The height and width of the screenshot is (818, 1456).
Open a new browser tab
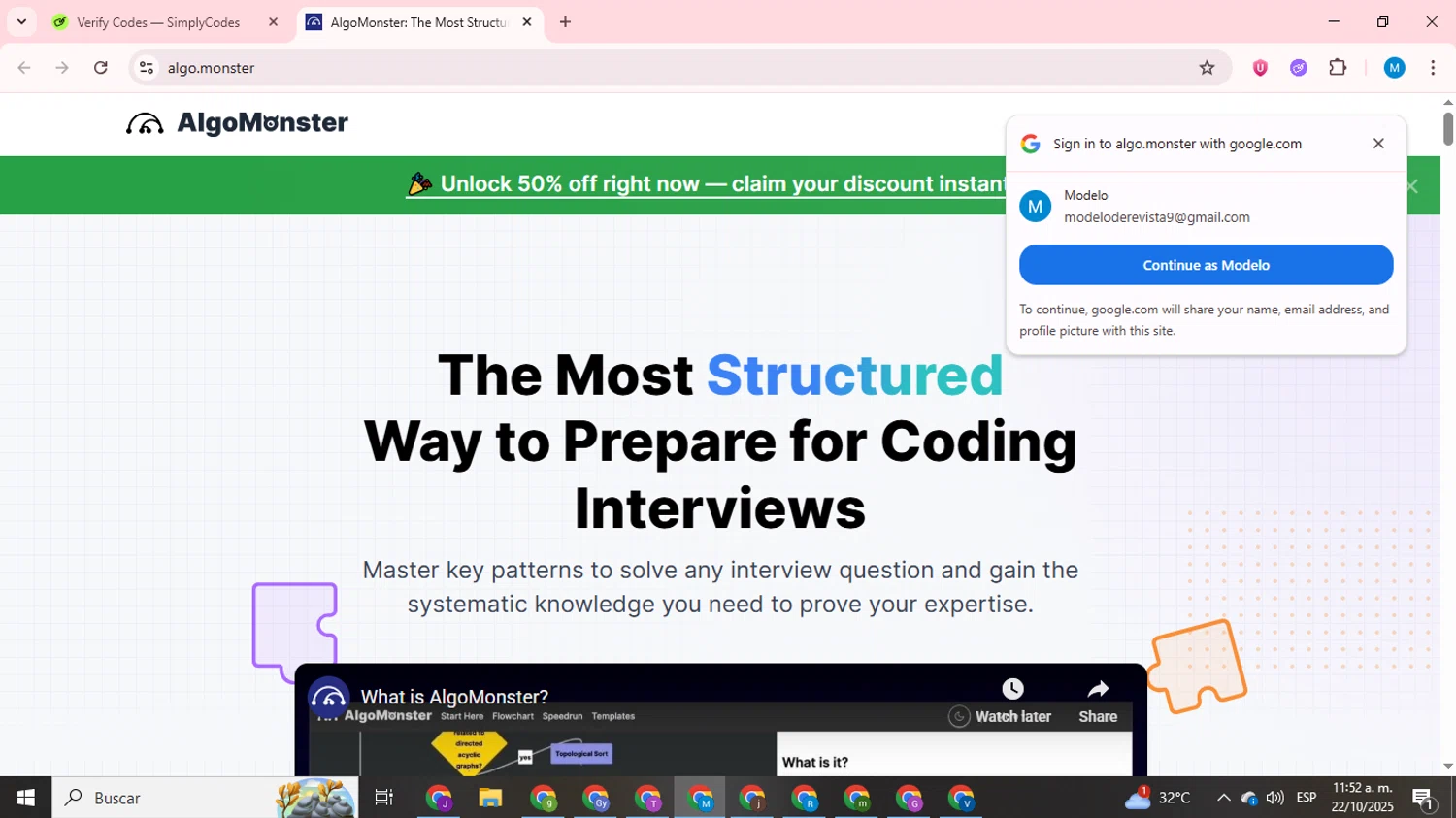pos(566,22)
